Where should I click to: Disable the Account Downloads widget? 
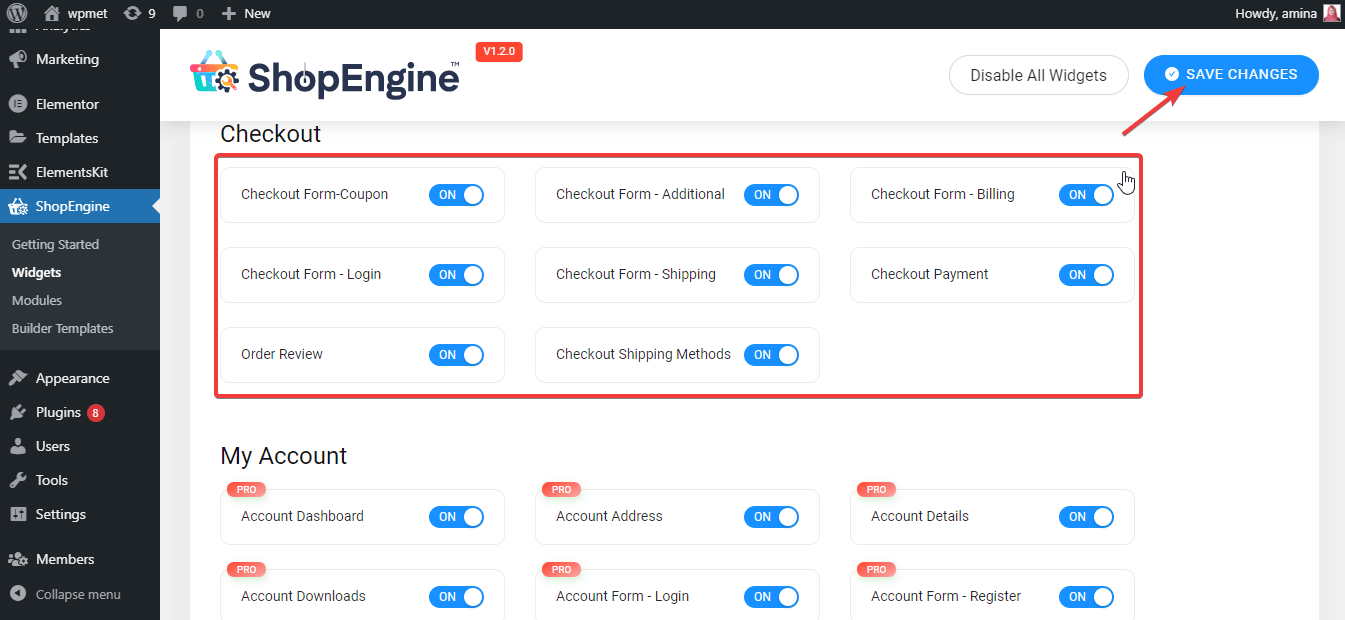[x=456, y=597]
